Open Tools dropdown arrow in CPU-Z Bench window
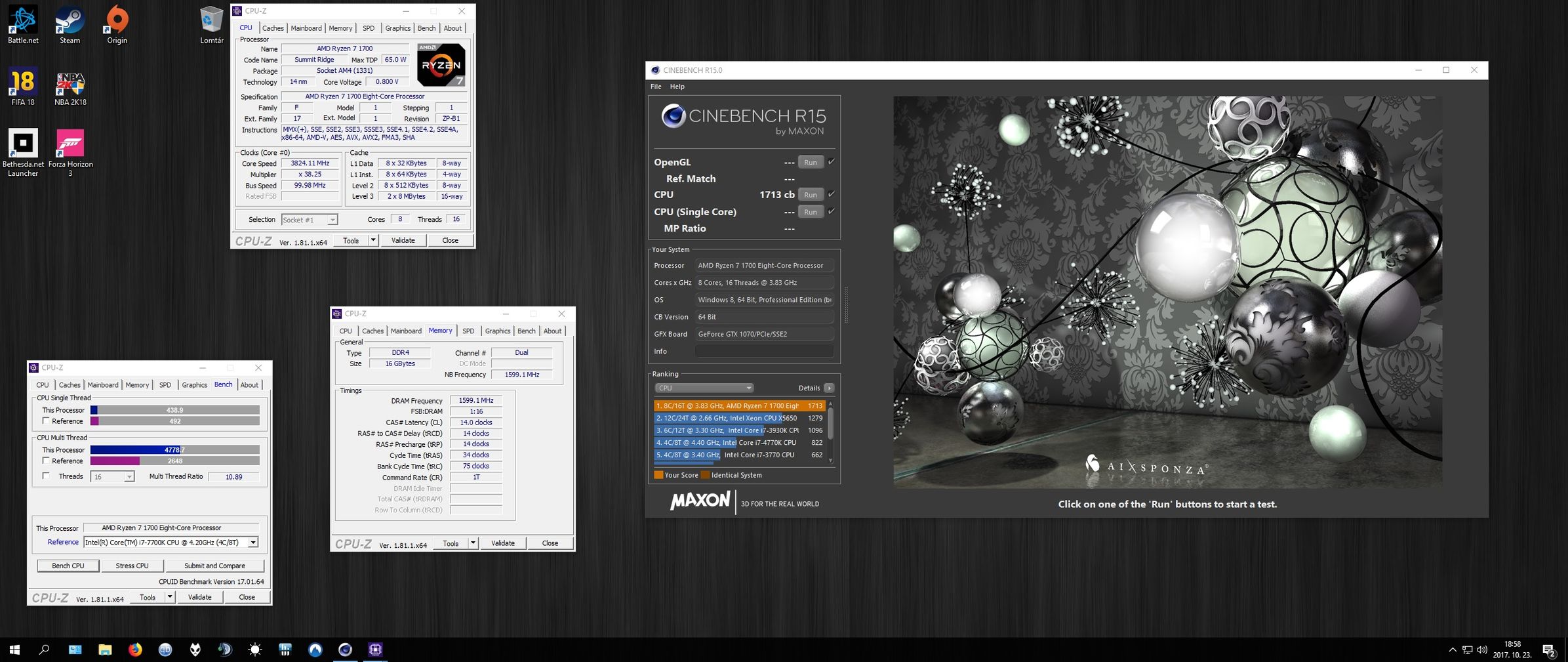Screen dimensions: 1568x662 click(170, 596)
